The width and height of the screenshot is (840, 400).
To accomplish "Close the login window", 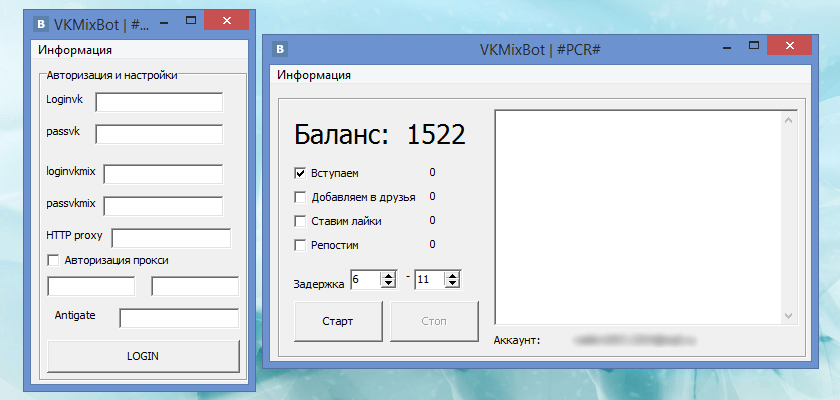I will [227, 20].
